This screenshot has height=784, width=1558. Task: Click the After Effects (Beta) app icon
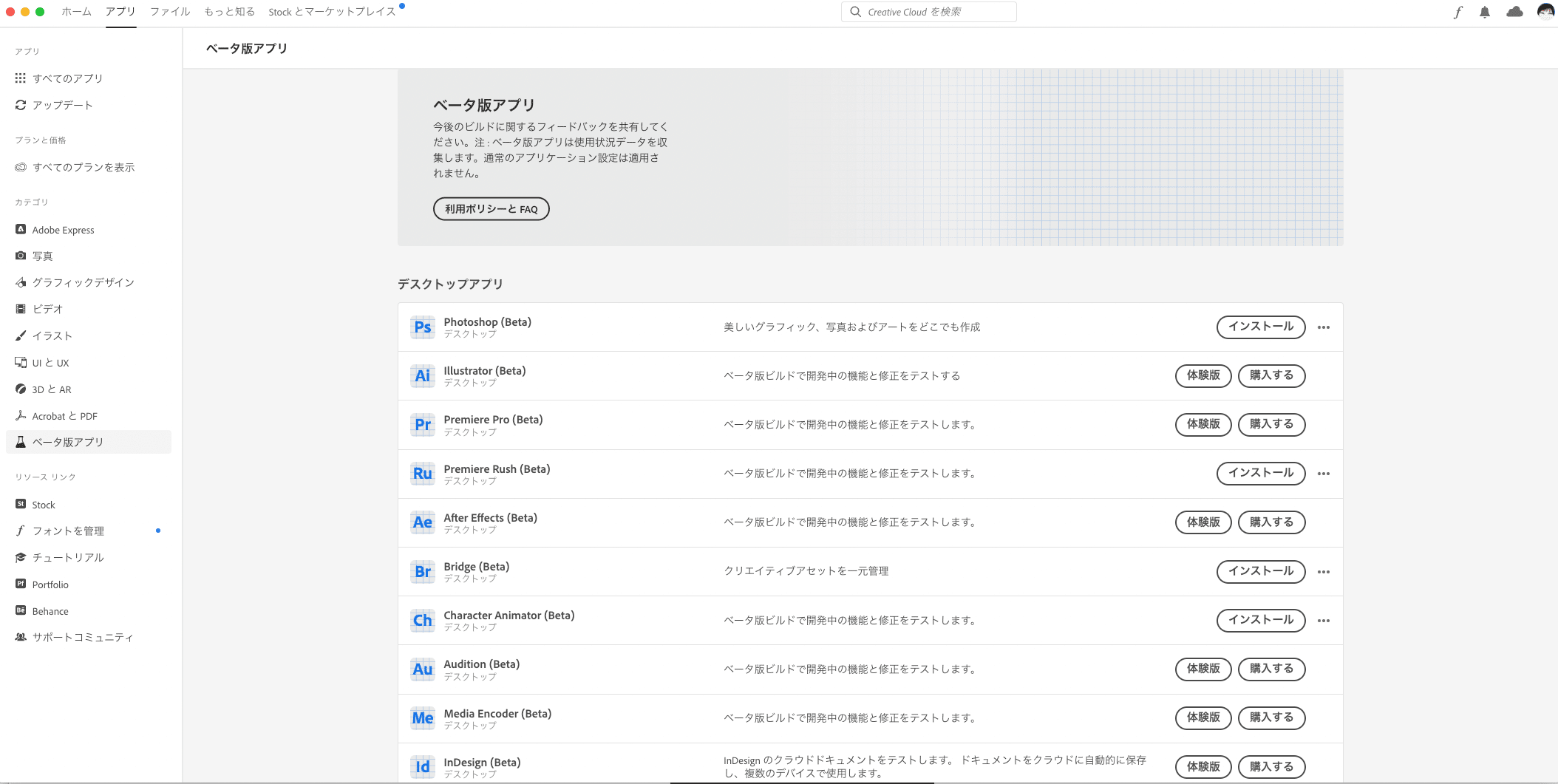[x=423, y=522]
